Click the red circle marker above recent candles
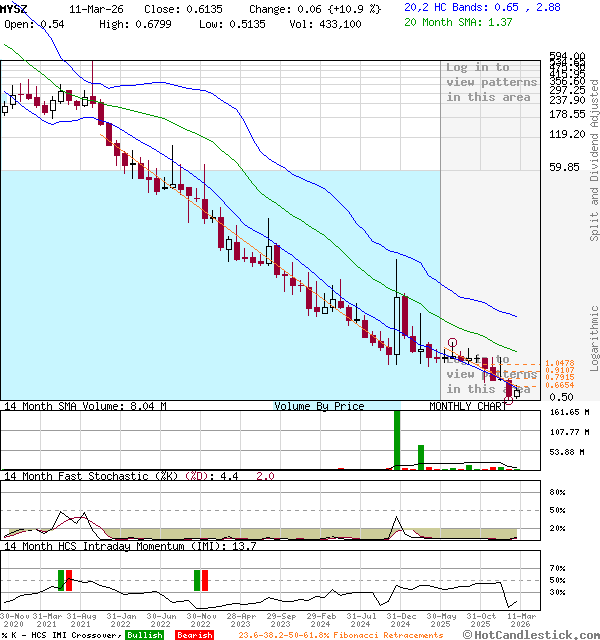The image size is (600, 640). click(452, 342)
